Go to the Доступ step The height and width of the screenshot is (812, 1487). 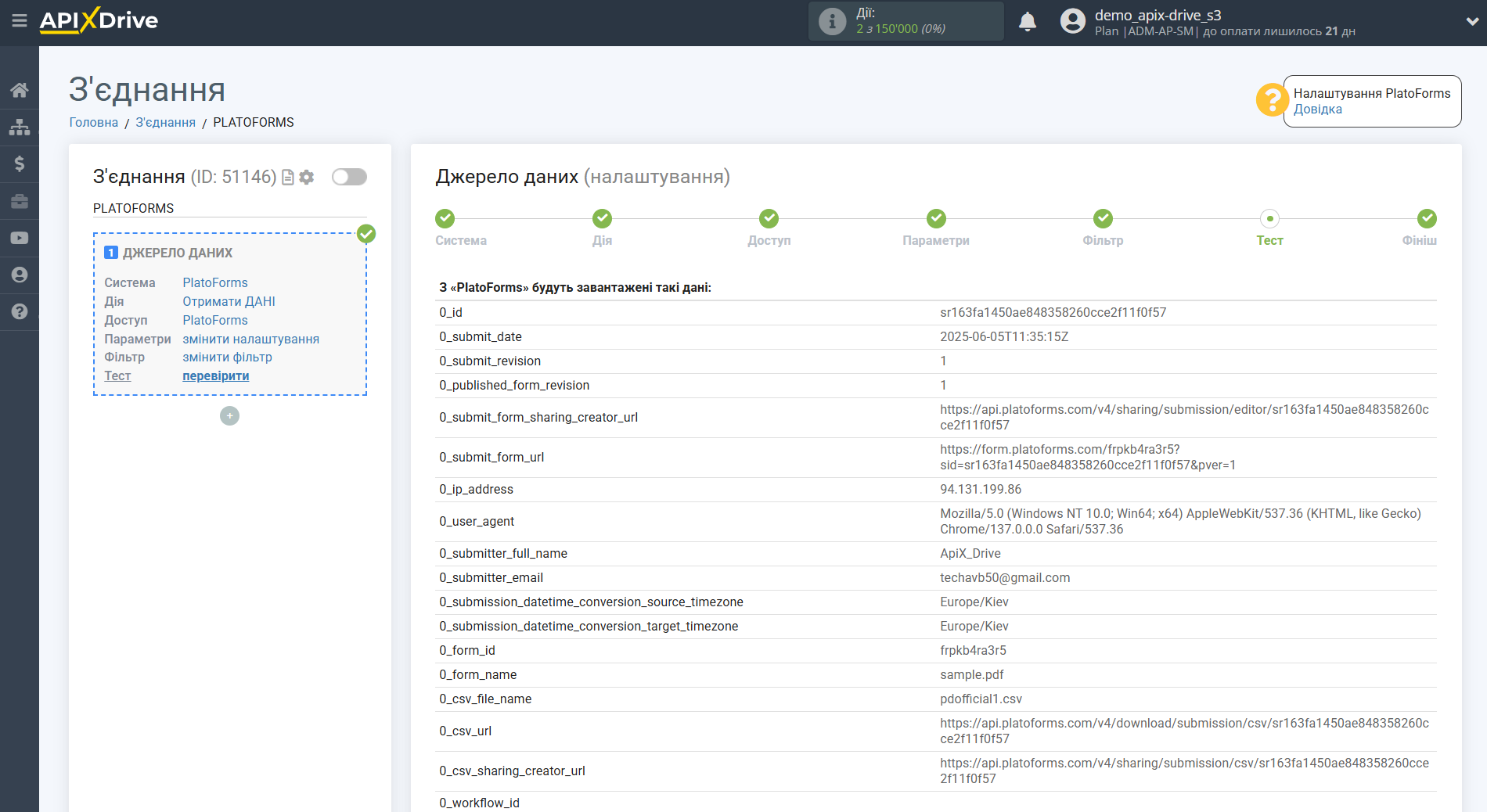(x=769, y=219)
